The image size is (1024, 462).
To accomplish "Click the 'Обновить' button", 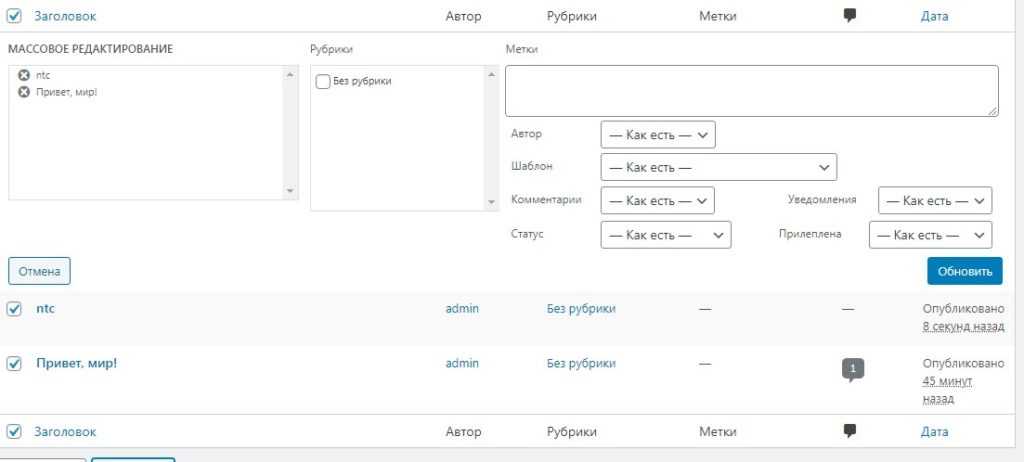I will (964, 271).
